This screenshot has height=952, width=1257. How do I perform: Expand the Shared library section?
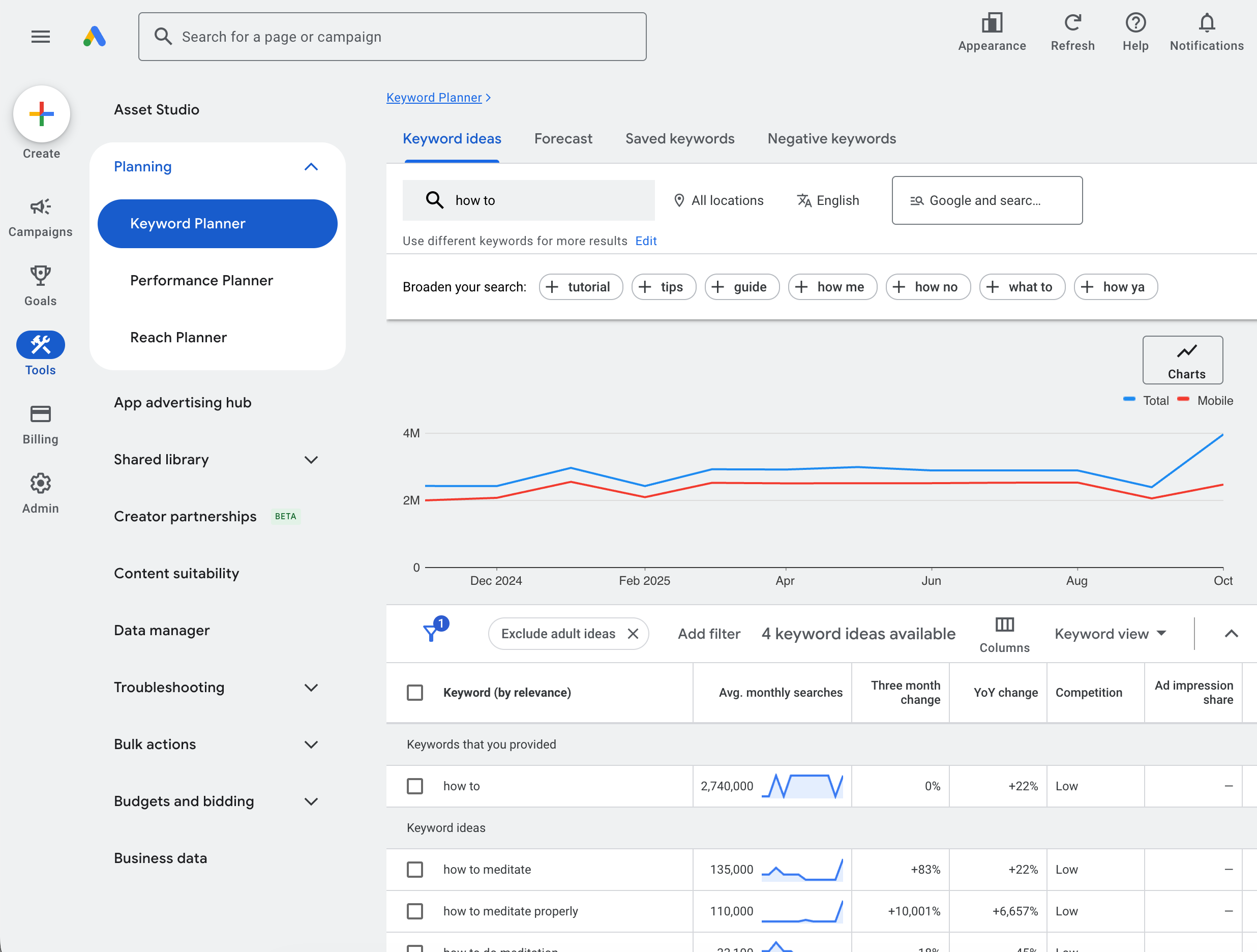311,460
